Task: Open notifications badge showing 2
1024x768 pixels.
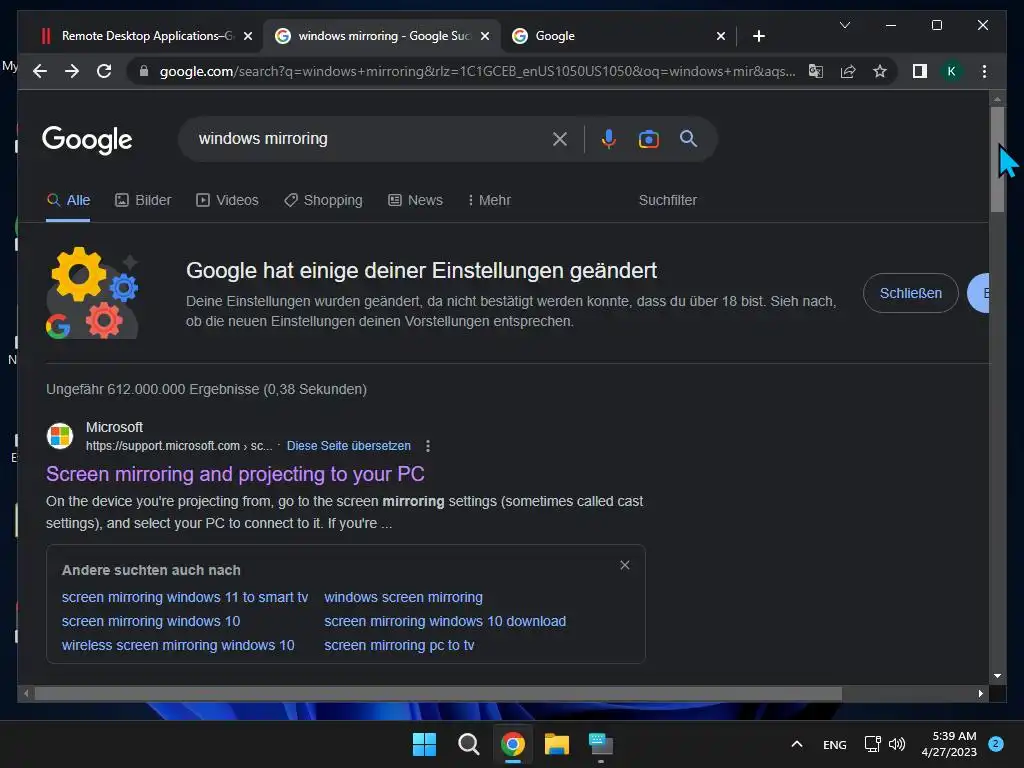Action: [996, 744]
